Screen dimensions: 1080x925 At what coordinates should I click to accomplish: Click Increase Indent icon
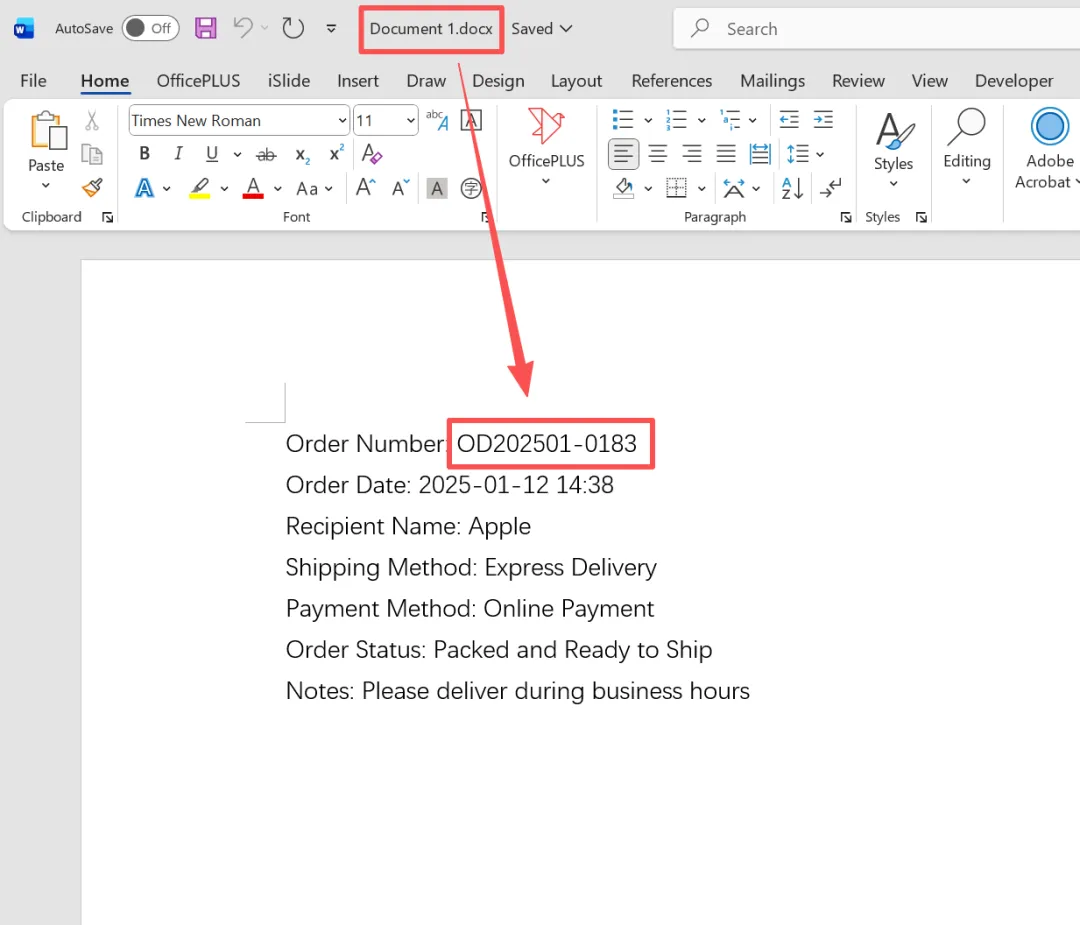click(823, 120)
